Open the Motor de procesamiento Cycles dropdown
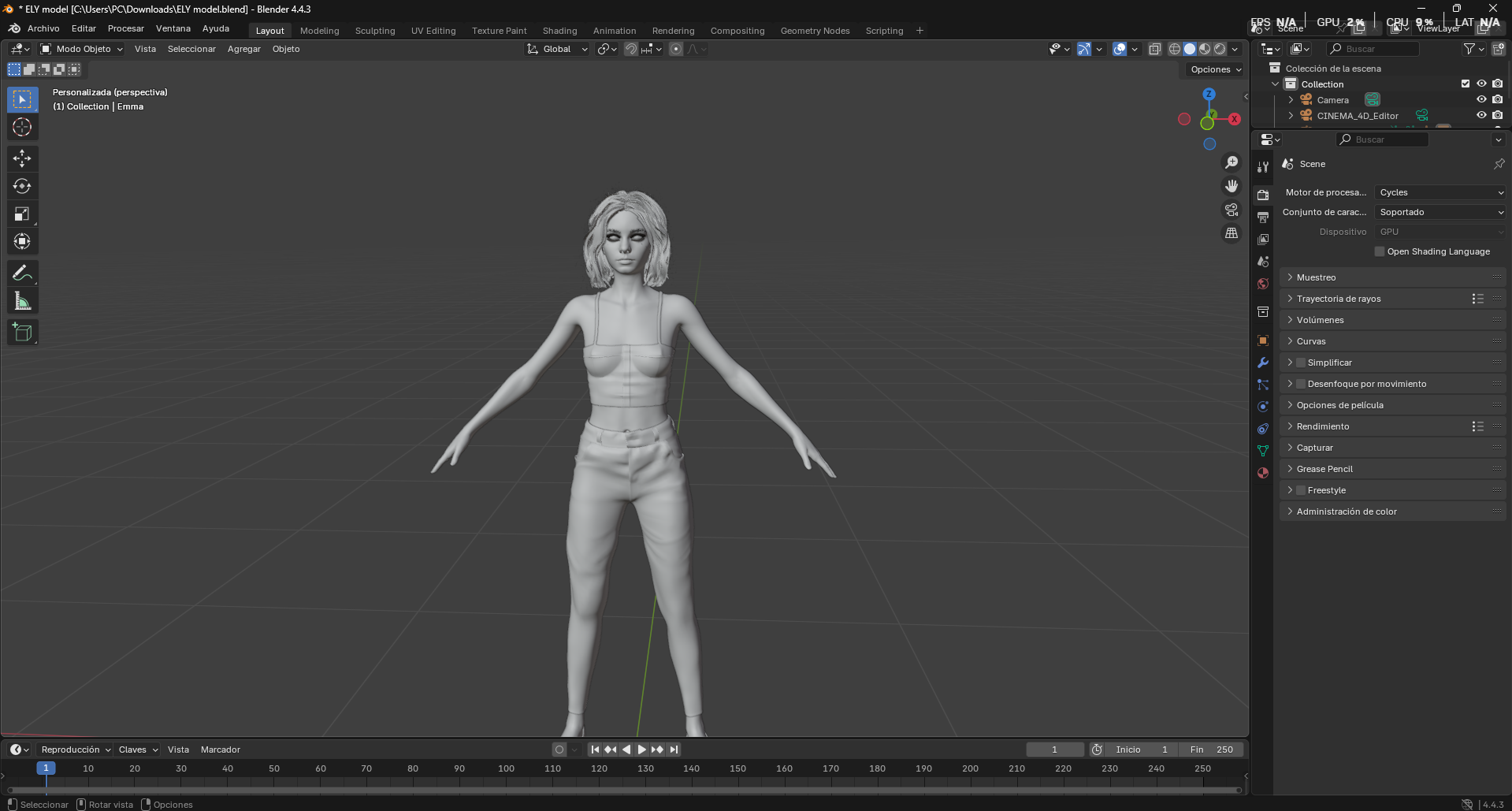 coord(1439,192)
